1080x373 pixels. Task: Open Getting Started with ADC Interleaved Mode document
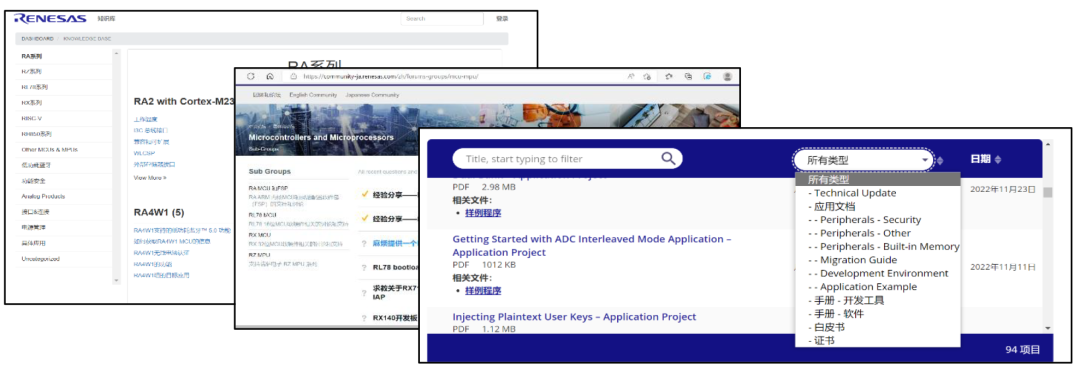[592, 246]
